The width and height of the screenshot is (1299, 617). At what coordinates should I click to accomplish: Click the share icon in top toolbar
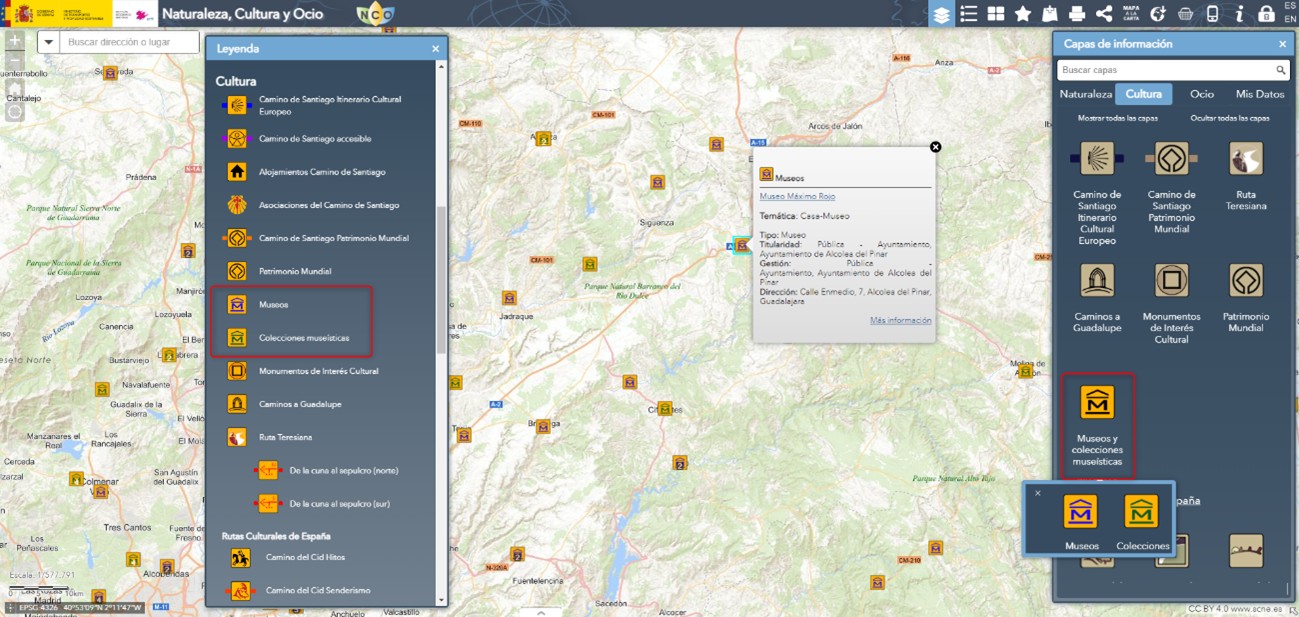pyautogui.click(x=1104, y=14)
